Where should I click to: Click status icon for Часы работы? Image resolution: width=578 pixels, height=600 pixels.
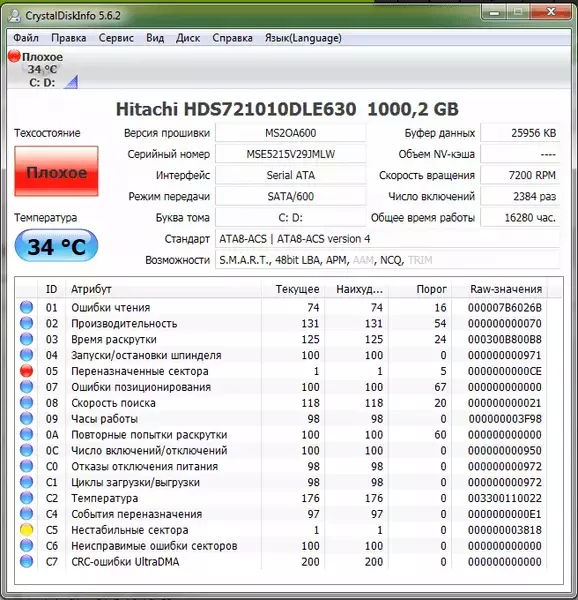tap(26, 419)
